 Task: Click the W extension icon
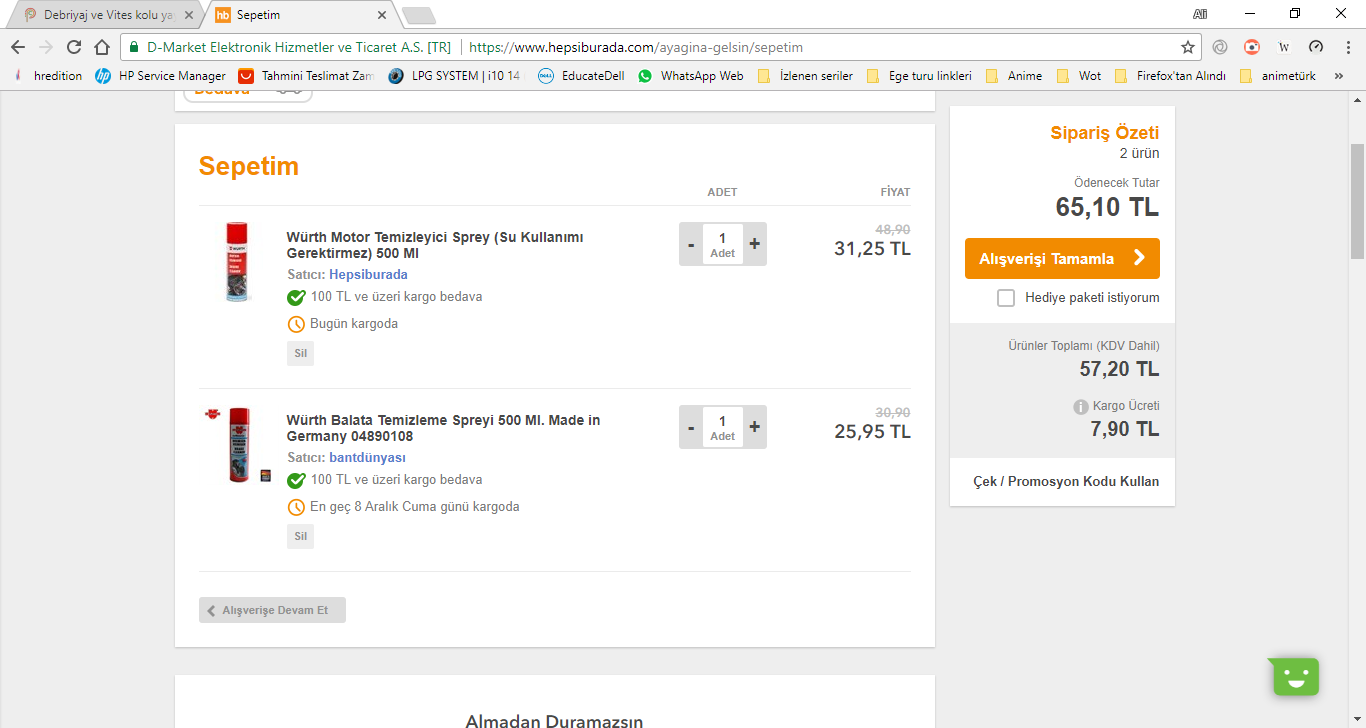(1284, 47)
